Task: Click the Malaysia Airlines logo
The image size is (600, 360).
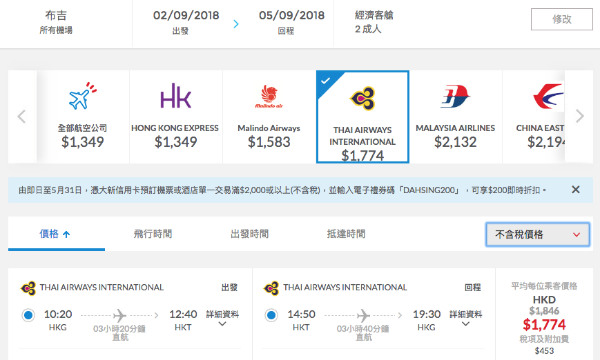Action: click(x=455, y=96)
